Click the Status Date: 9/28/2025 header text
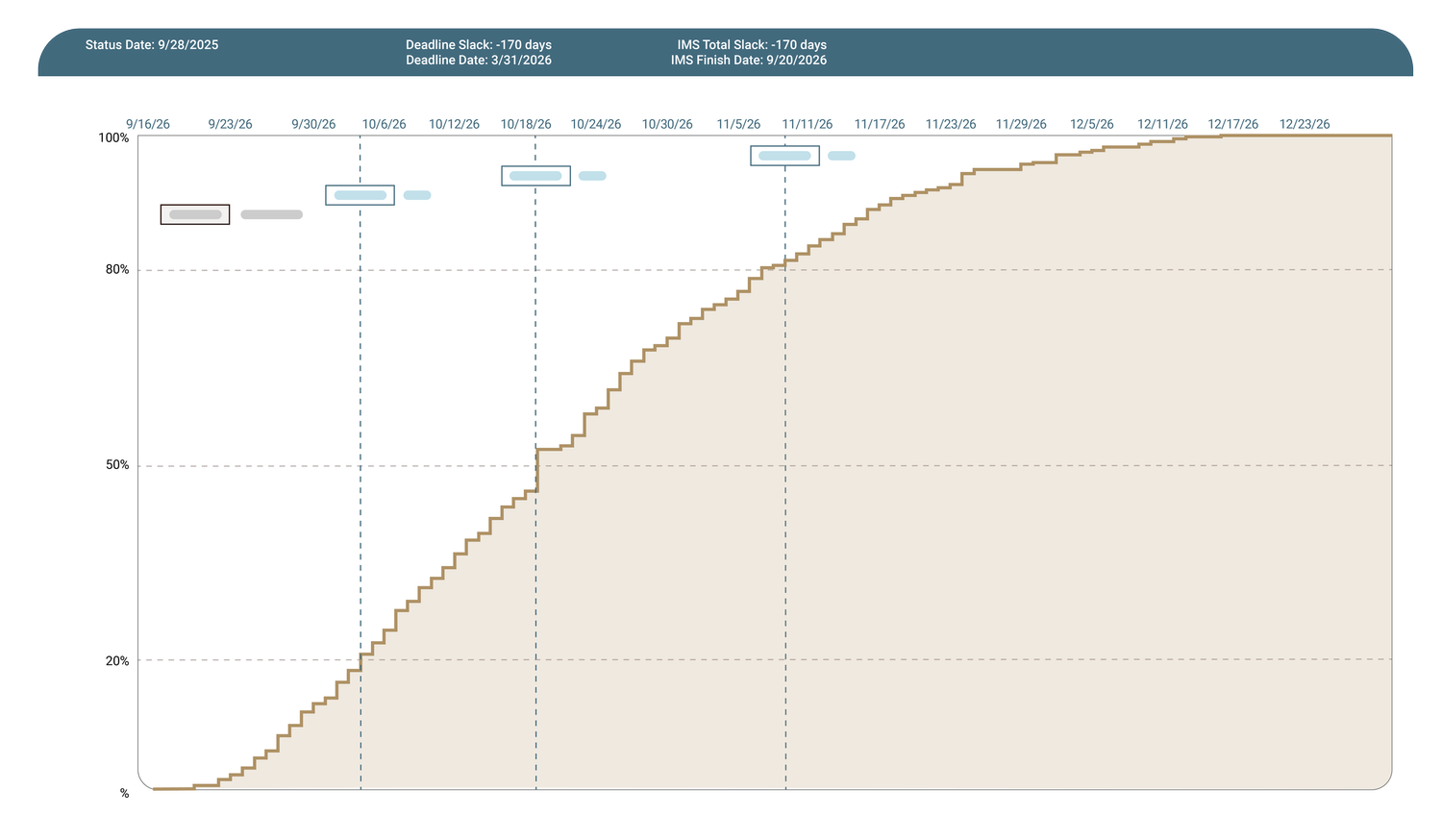 click(152, 44)
